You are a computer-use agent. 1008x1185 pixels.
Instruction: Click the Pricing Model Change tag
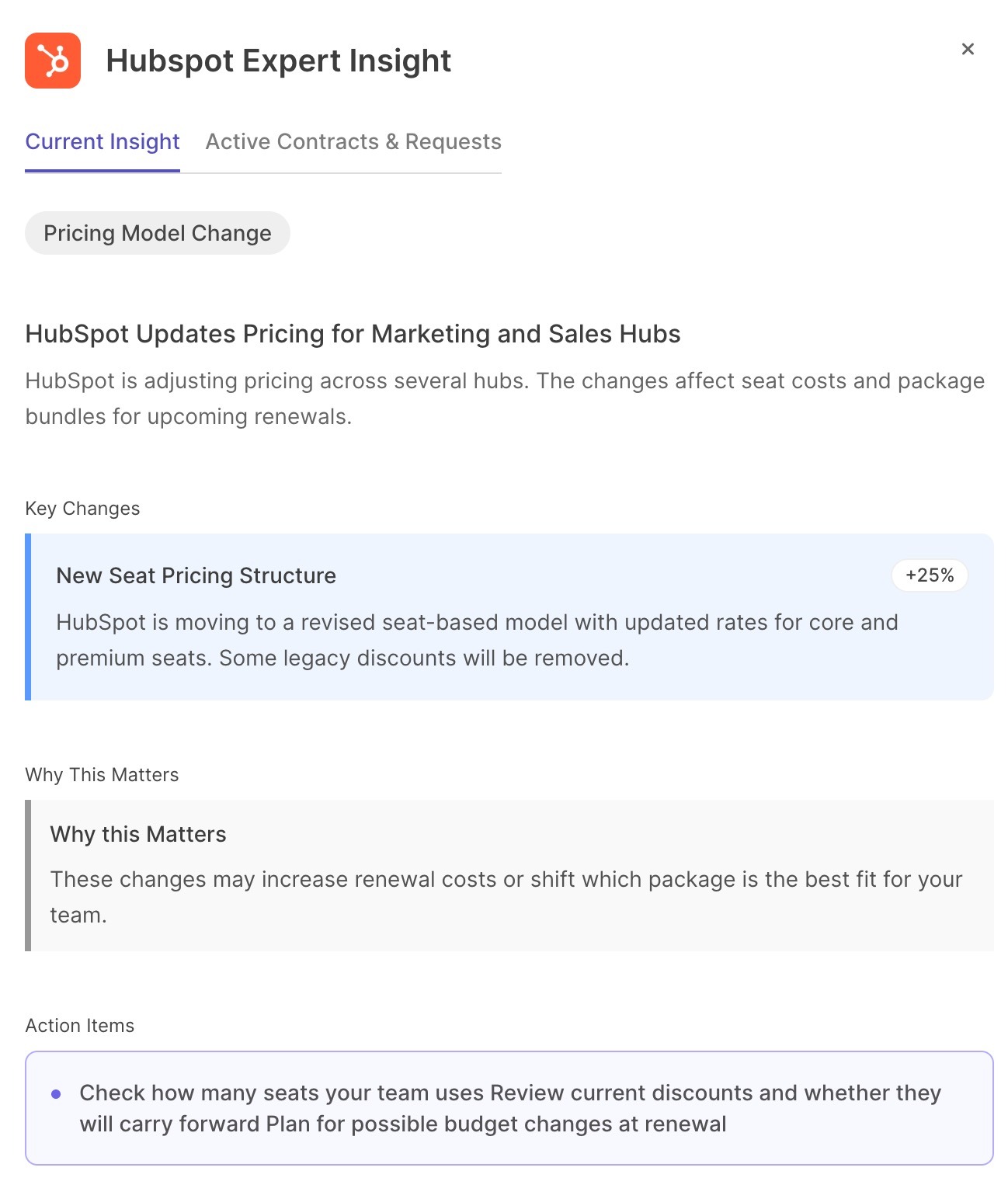[x=158, y=233]
